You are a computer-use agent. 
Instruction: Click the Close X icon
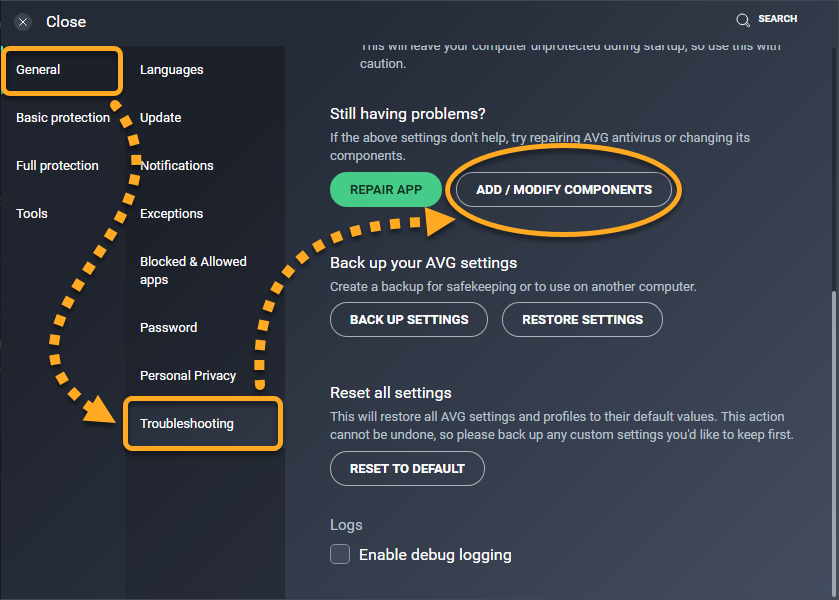22,22
